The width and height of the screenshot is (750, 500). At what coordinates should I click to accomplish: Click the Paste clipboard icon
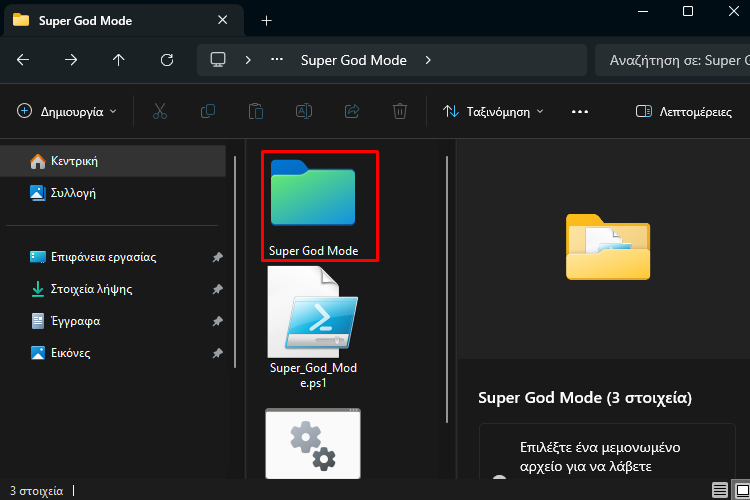point(256,111)
